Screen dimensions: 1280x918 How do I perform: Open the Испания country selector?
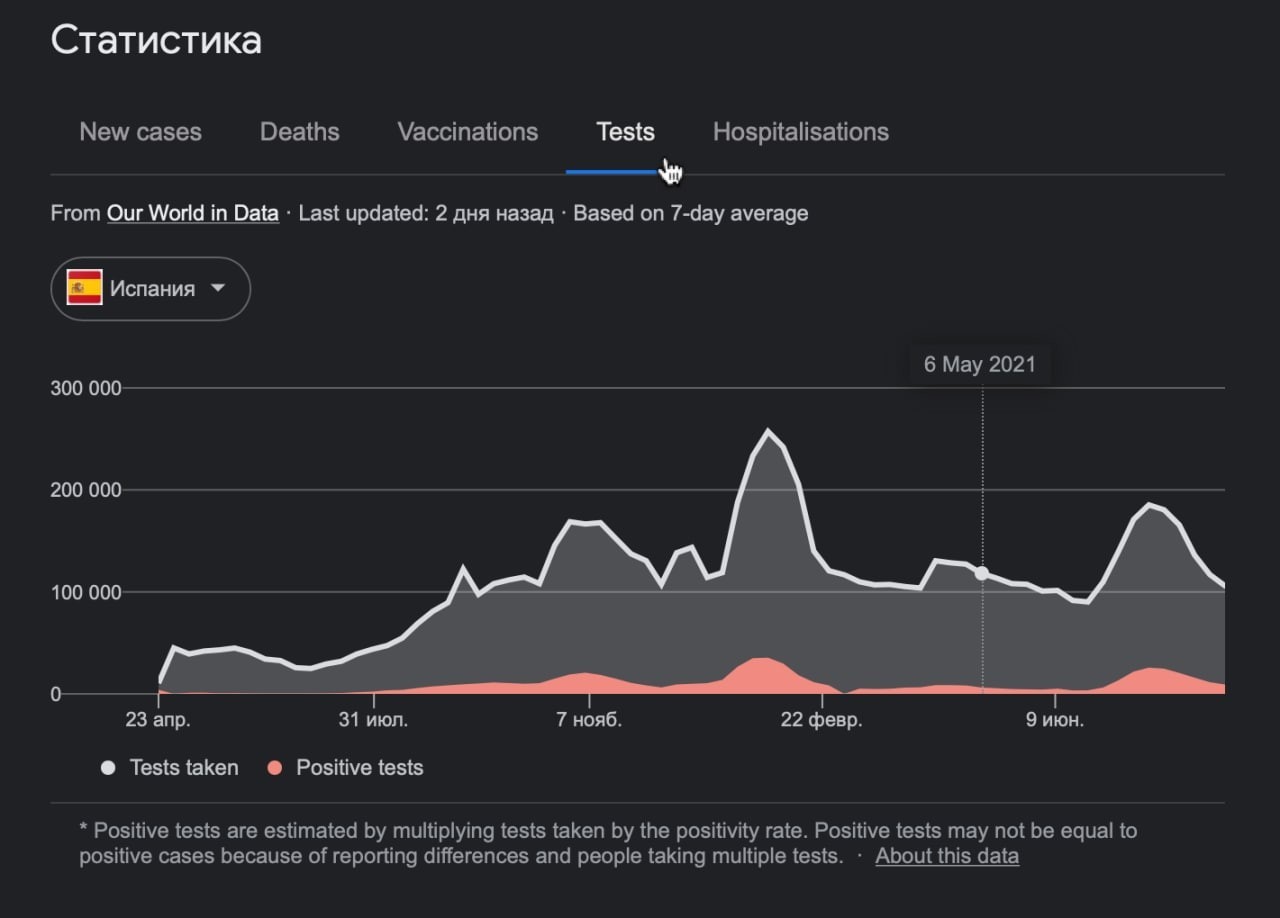coord(150,289)
